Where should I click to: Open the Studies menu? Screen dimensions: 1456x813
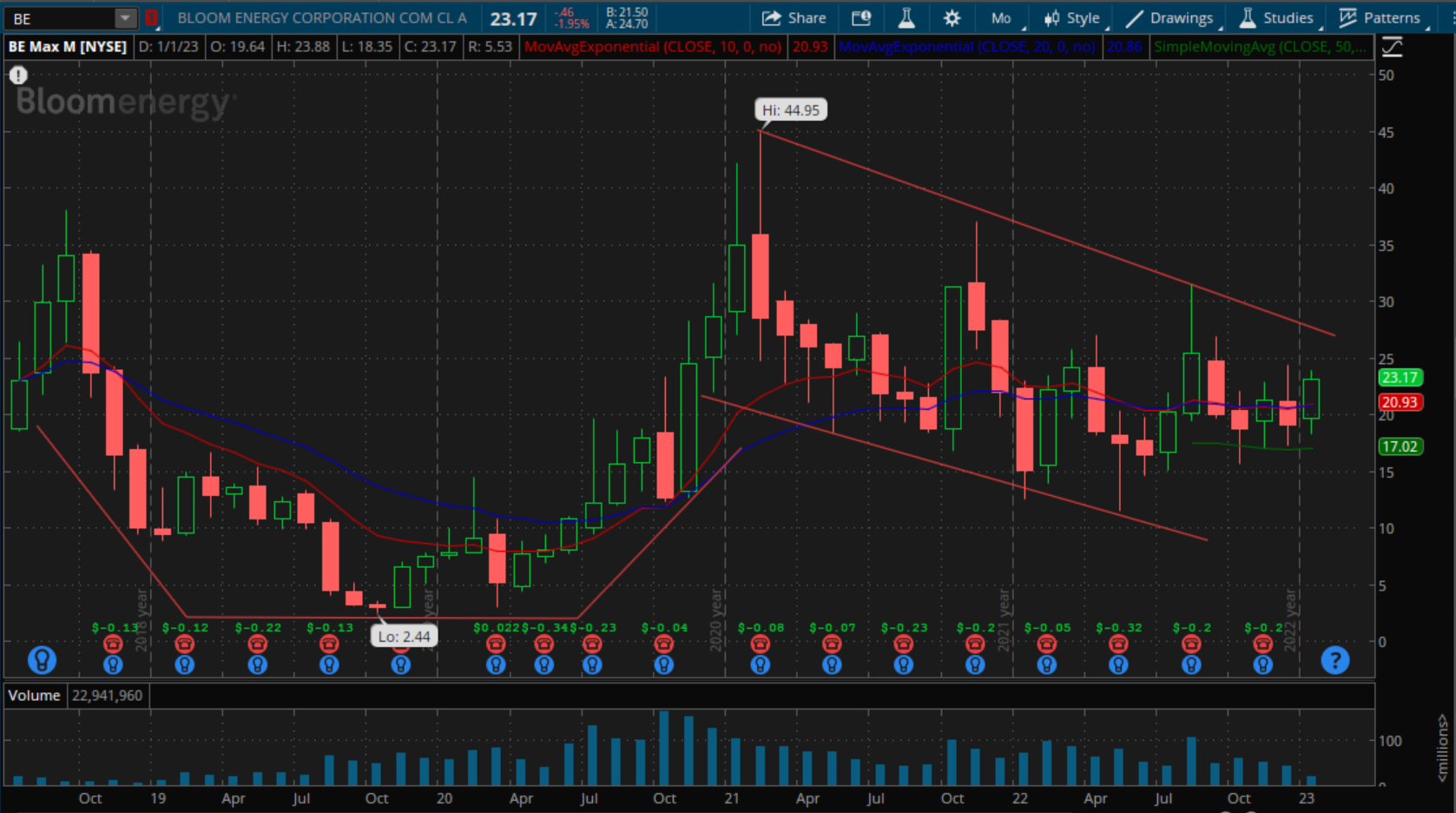pos(1277,17)
